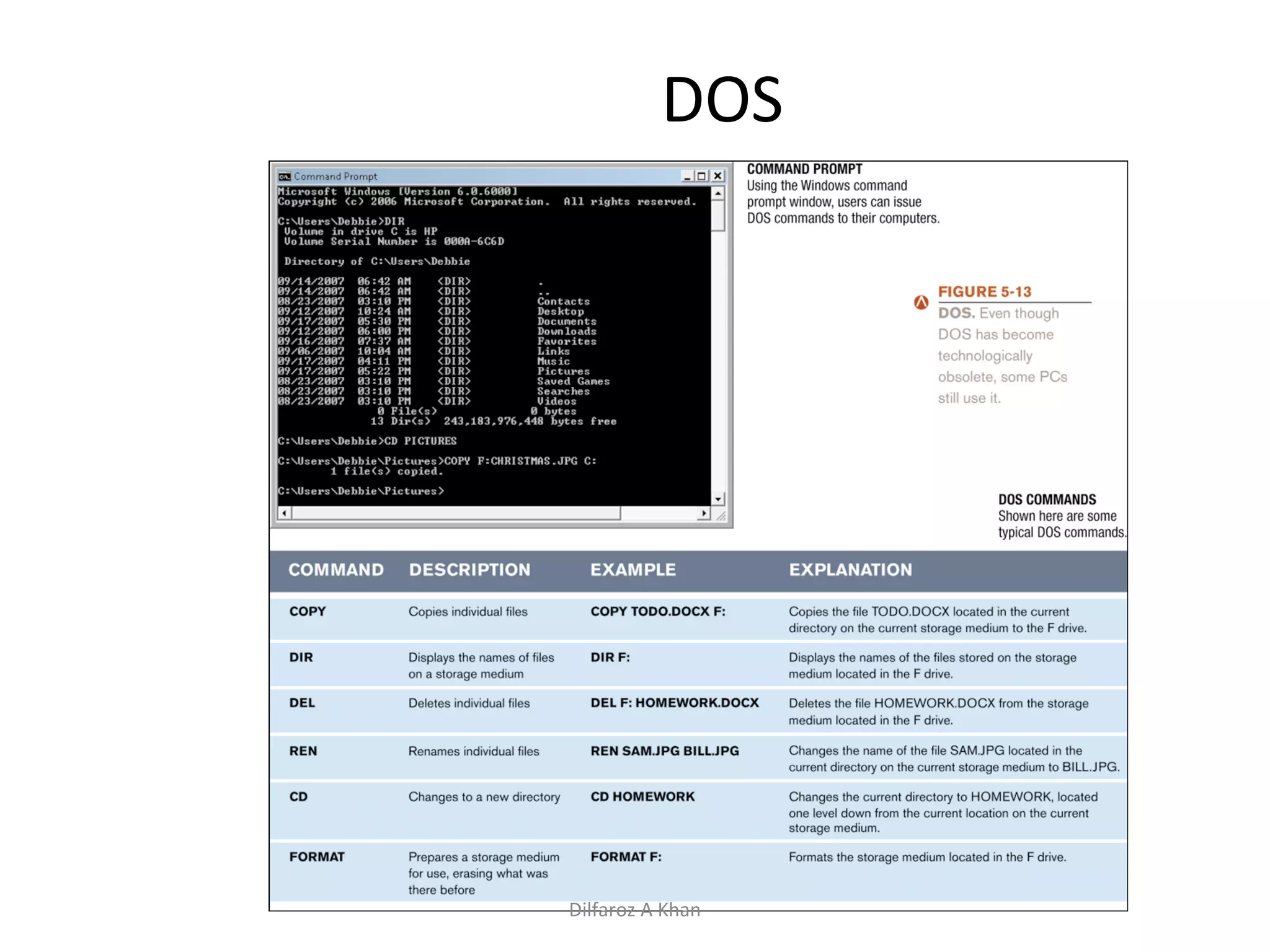The image size is (1270, 952).
Task: Click the vertical scrollbar down arrow
Action: click(717, 499)
